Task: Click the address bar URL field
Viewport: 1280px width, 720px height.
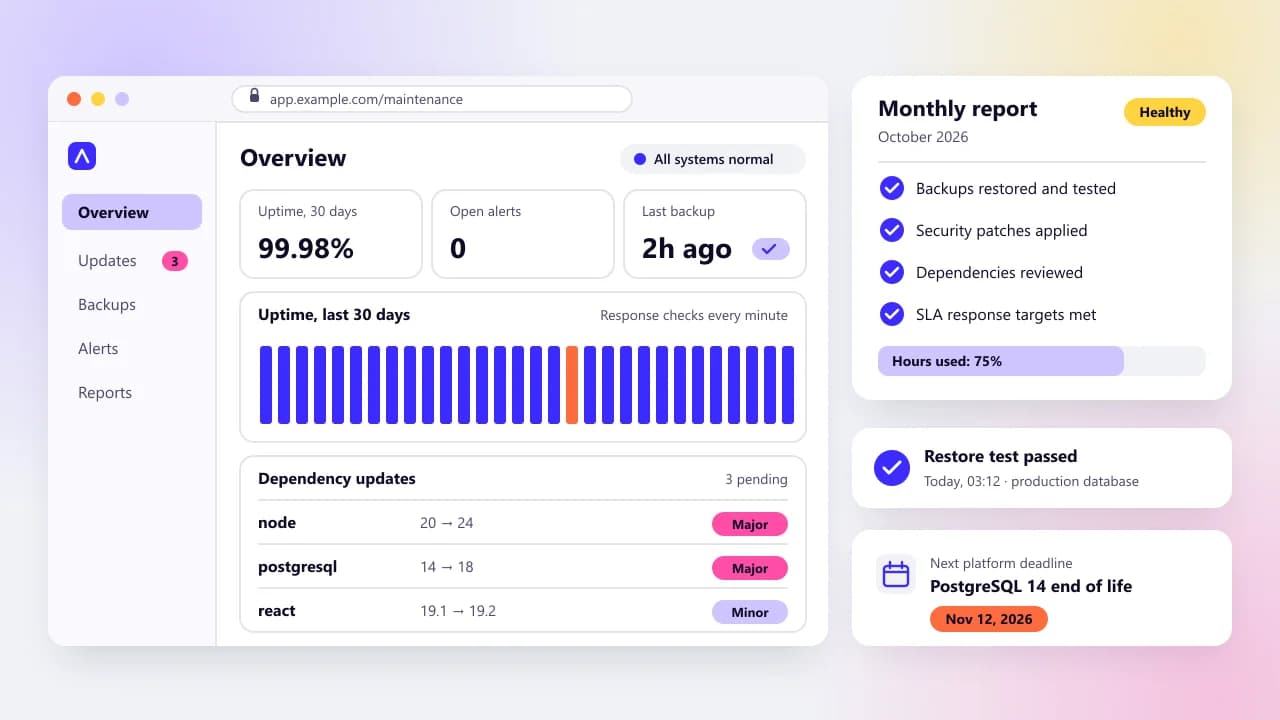Action: pyautogui.click(x=432, y=99)
